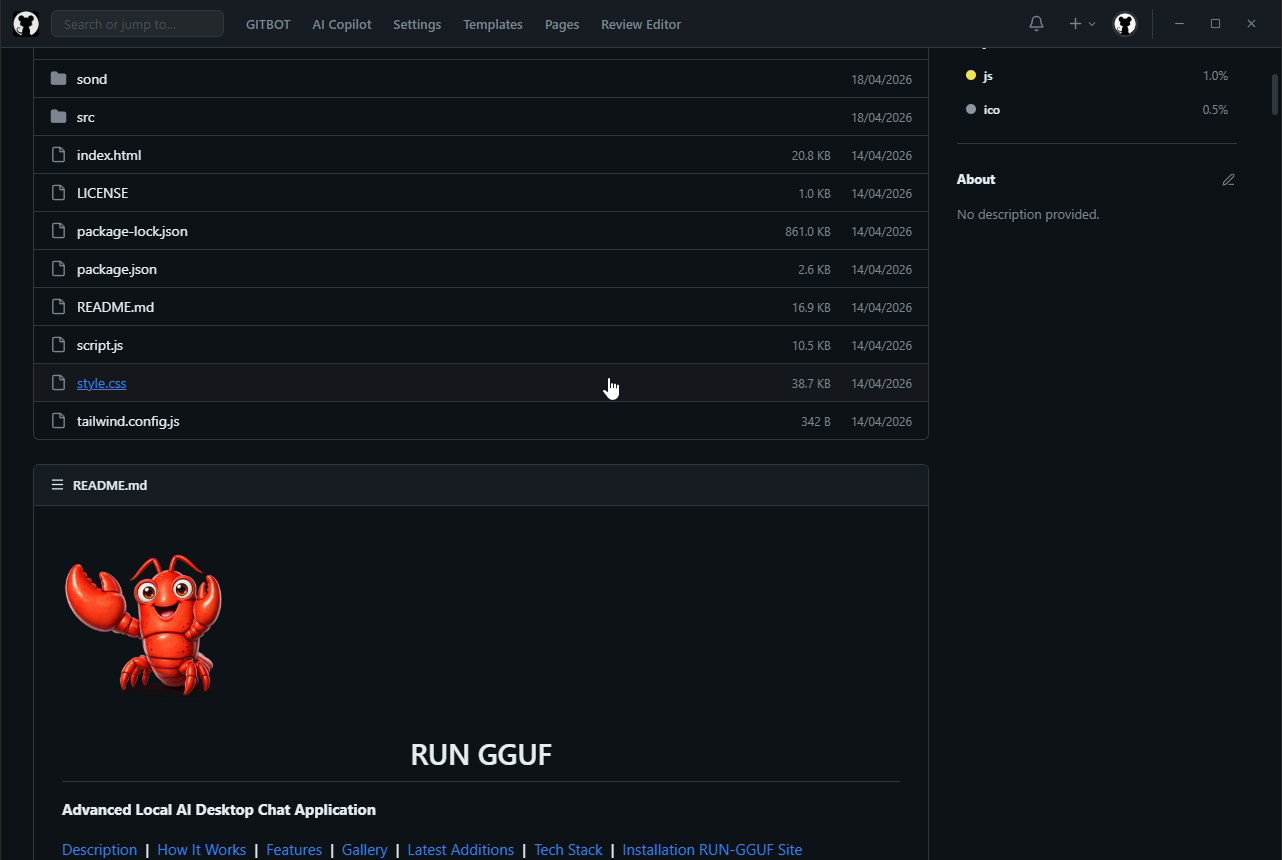Click the lobster mascot image

point(143,624)
